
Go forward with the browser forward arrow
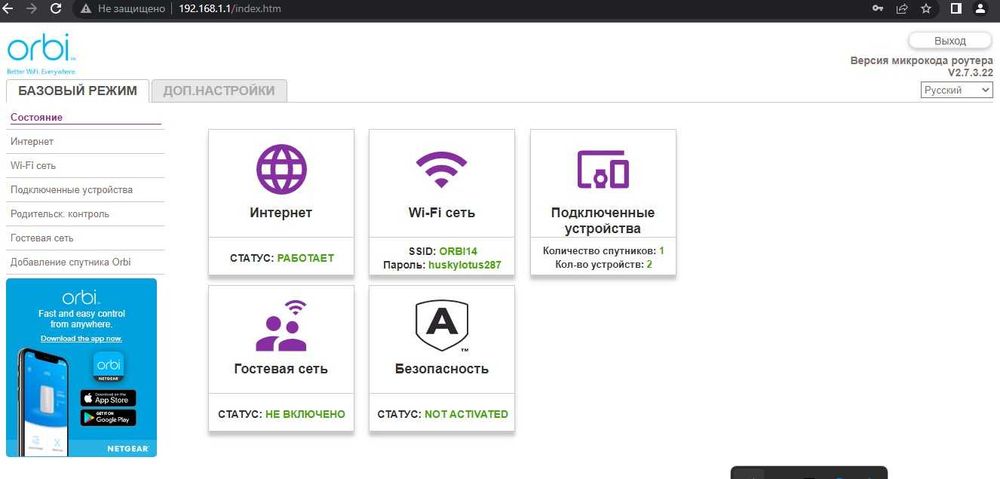32,9
